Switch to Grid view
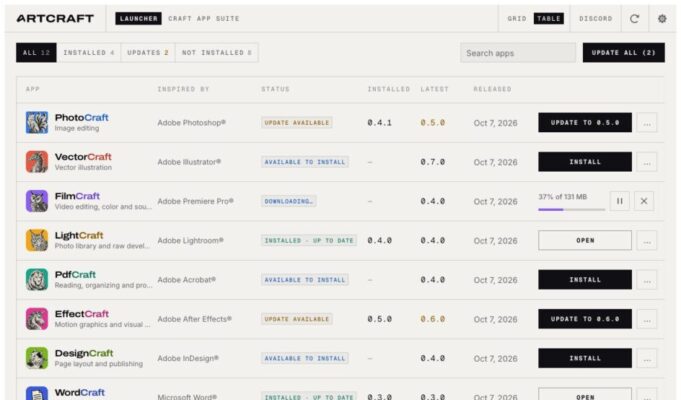Image resolution: width=681 pixels, height=400 pixels. pyautogui.click(x=517, y=19)
